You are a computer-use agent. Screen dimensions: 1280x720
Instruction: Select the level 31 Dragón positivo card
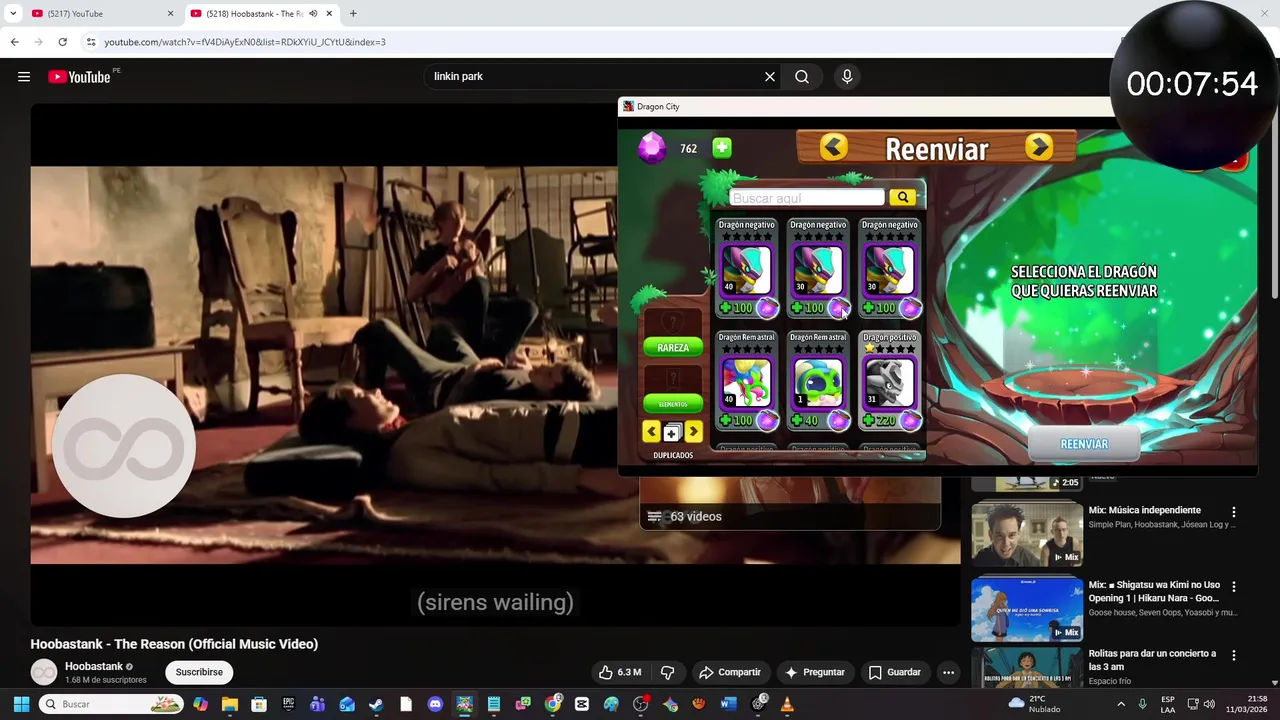[890, 380]
